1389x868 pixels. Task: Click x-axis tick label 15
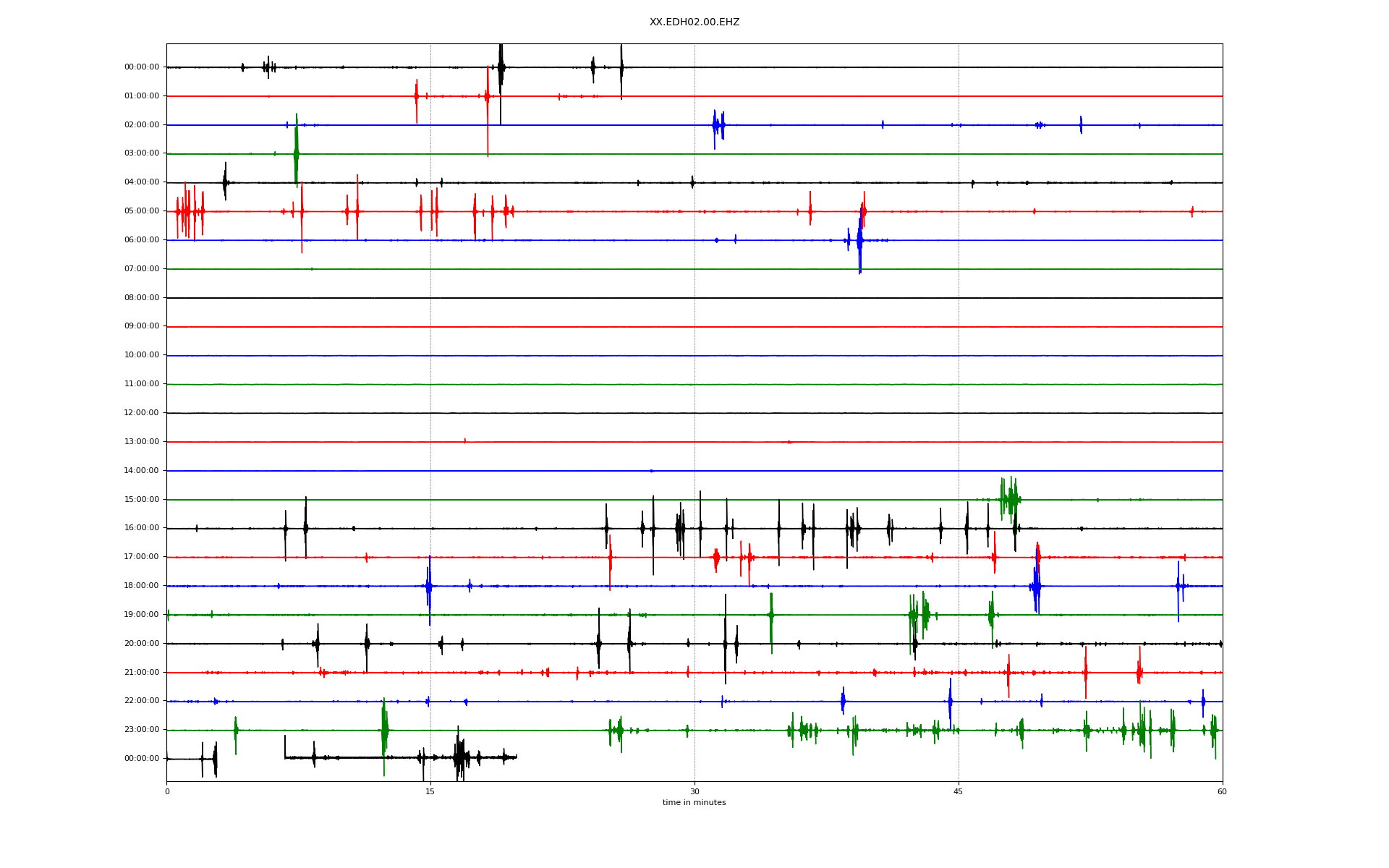430,791
